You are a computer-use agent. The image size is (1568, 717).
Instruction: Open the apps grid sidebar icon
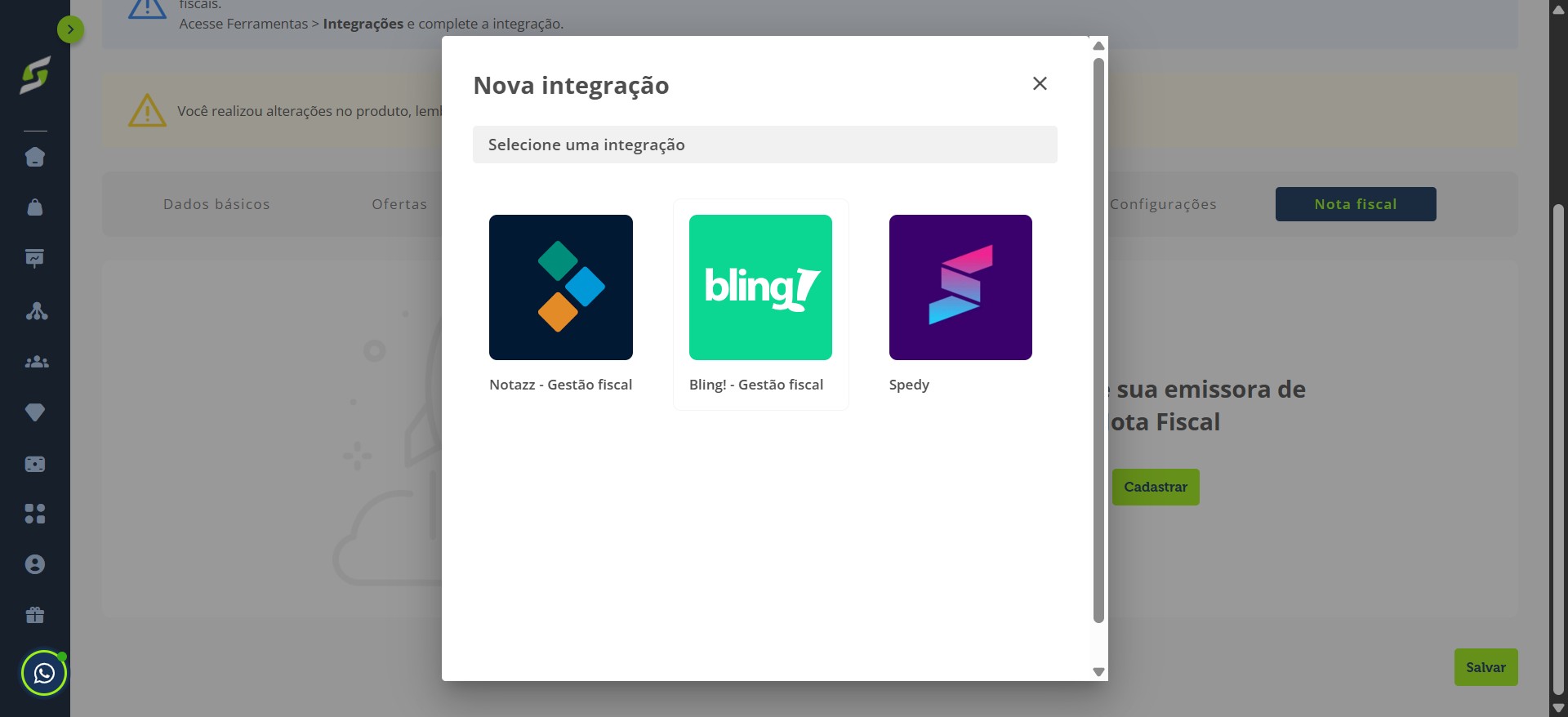(x=35, y=514)
